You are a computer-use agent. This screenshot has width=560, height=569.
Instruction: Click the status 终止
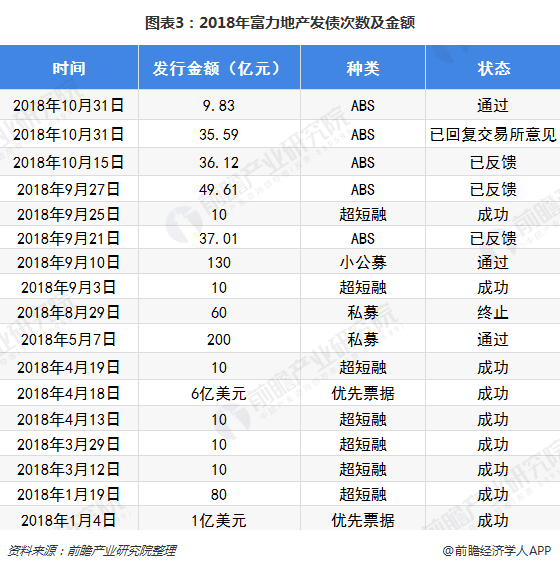tap(493, 312)
